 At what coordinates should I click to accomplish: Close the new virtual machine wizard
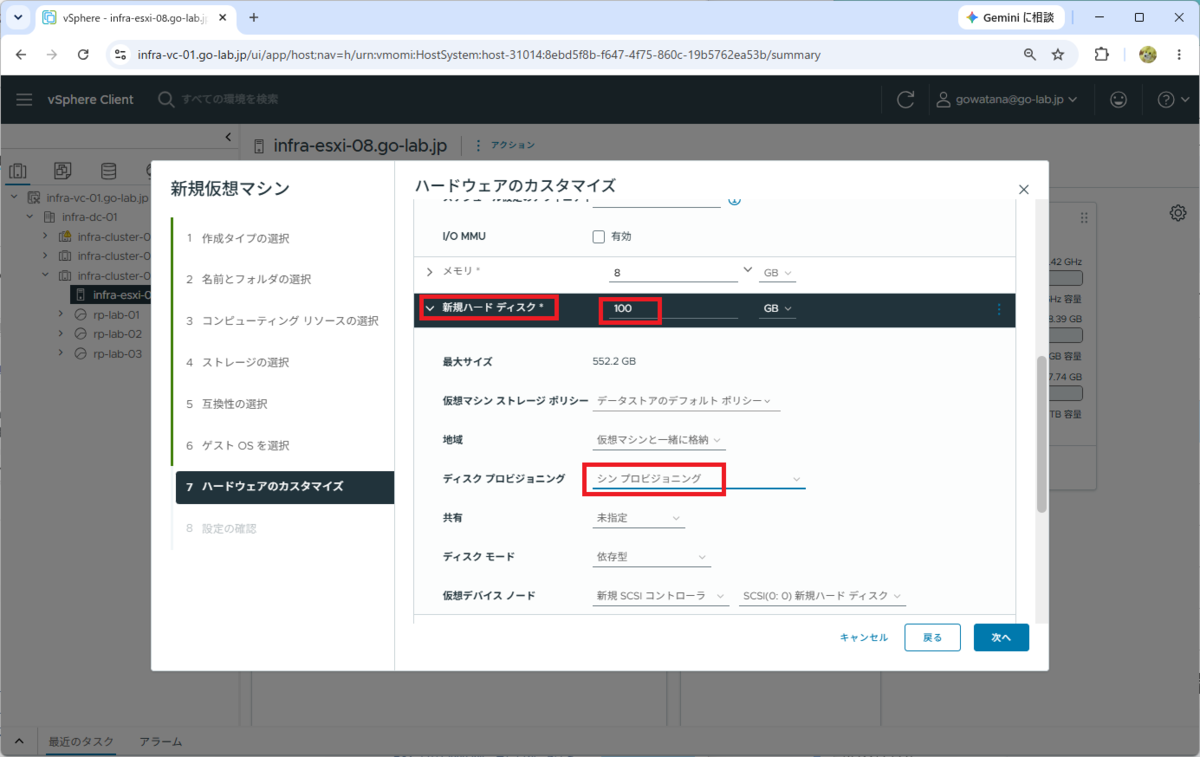click(1023, 189)
